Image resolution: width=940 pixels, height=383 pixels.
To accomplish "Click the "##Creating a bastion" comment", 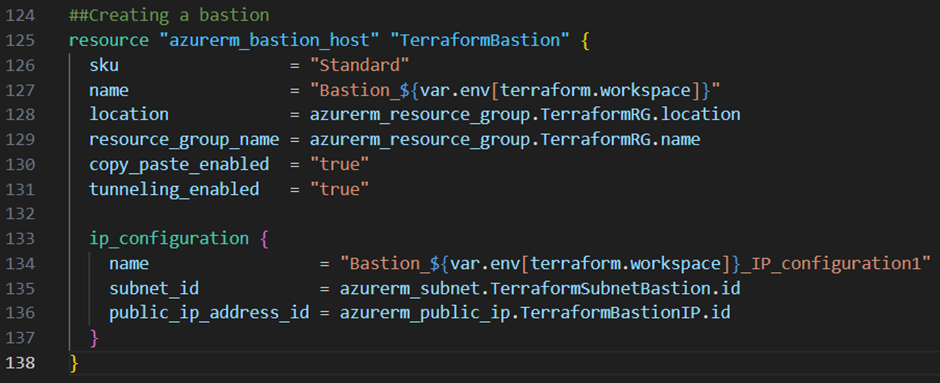I will pyautogui.click(x=169, y=15).
